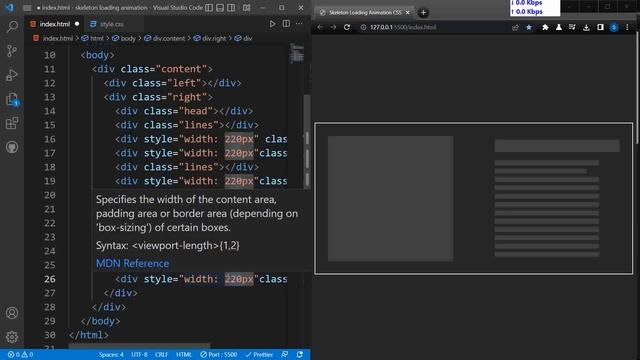This screenshot has height=360, width=640.
Task: Open the Extensions view
Action: click(12, 123)
